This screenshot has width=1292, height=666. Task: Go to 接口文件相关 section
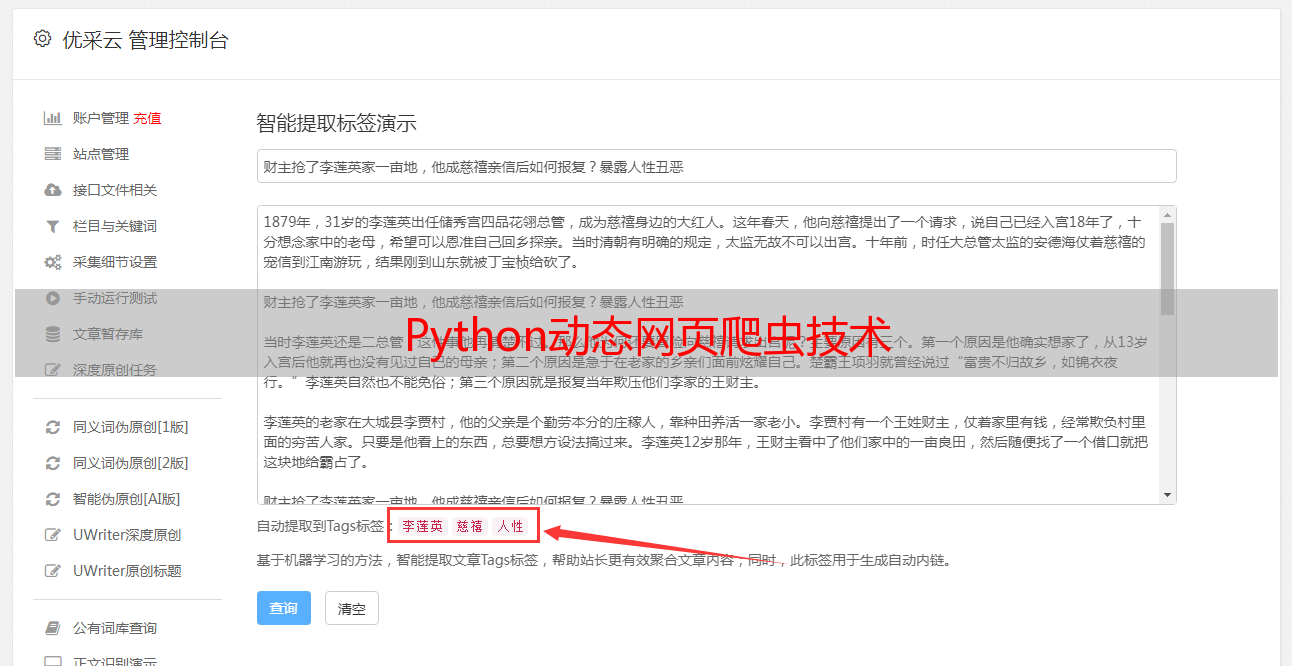(x=115, y=190)
